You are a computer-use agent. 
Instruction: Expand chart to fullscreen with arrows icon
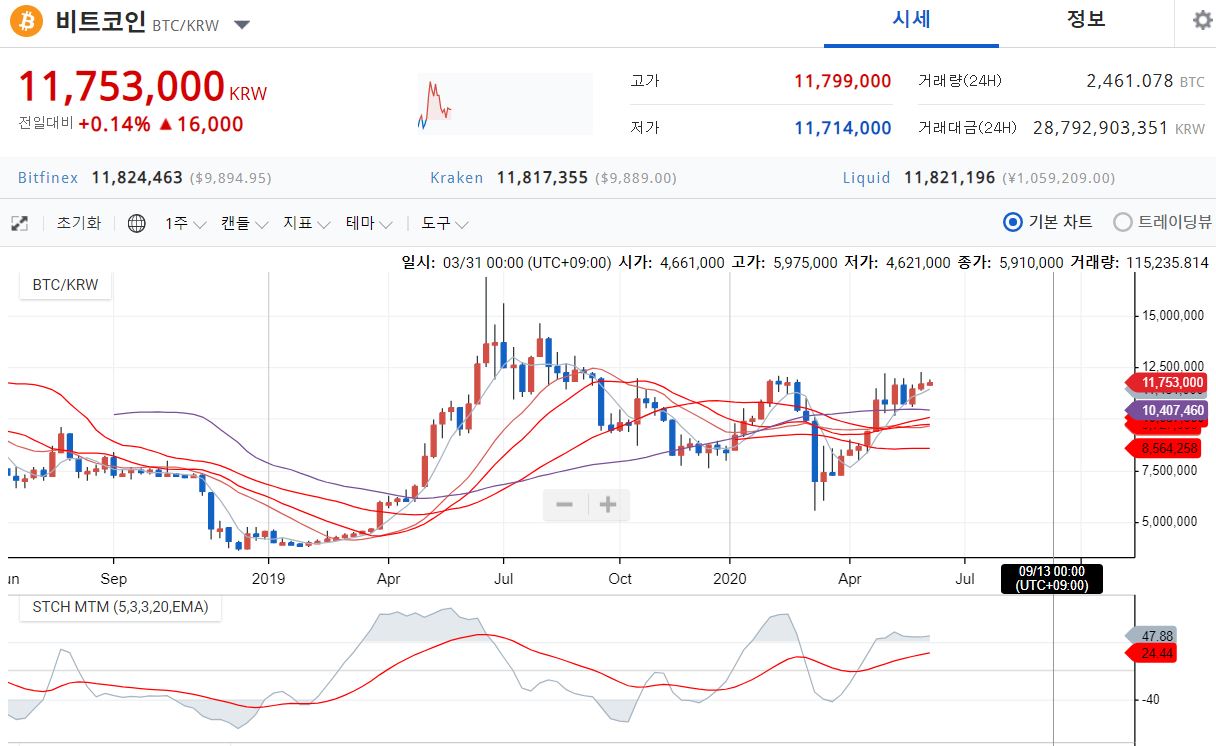point(19,224)
